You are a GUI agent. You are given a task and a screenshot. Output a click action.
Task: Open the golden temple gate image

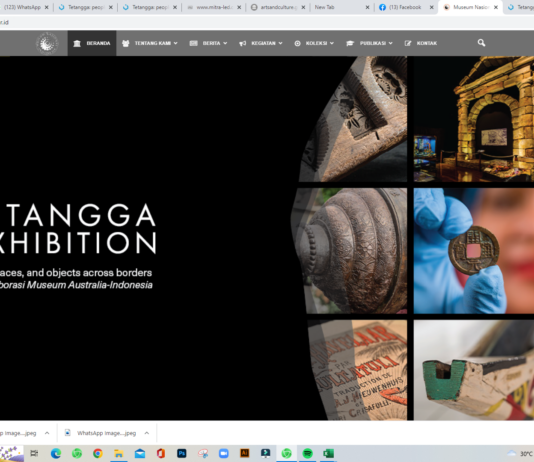pyautogui.click(x=474, y=119)
